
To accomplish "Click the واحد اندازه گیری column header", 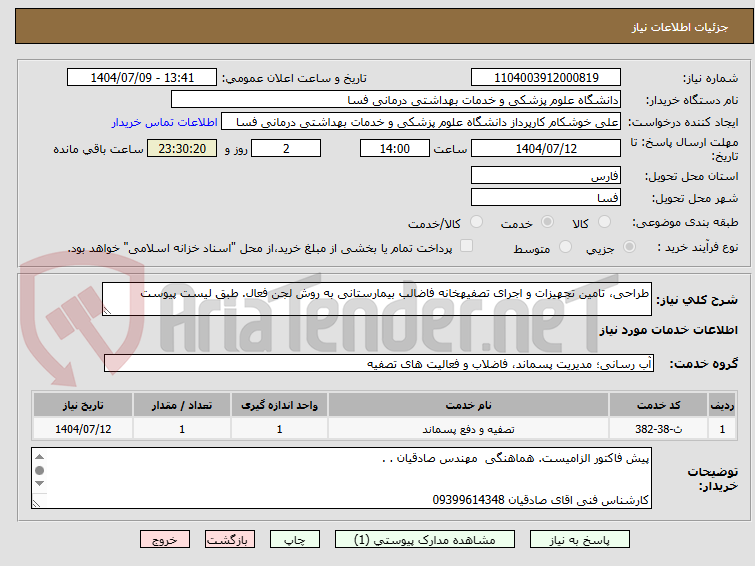I will 279,405.
